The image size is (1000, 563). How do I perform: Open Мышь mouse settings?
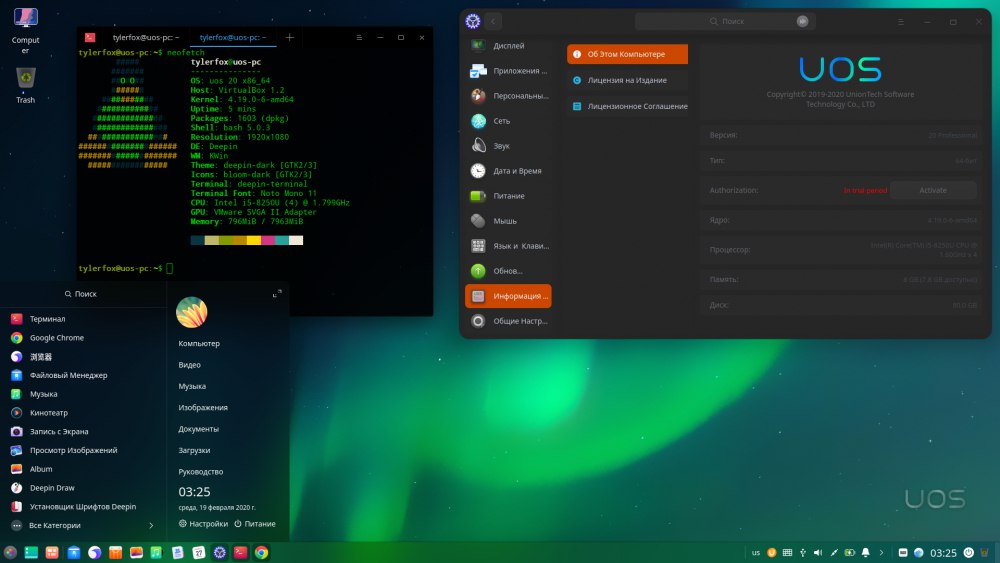(x=508, y=221)
